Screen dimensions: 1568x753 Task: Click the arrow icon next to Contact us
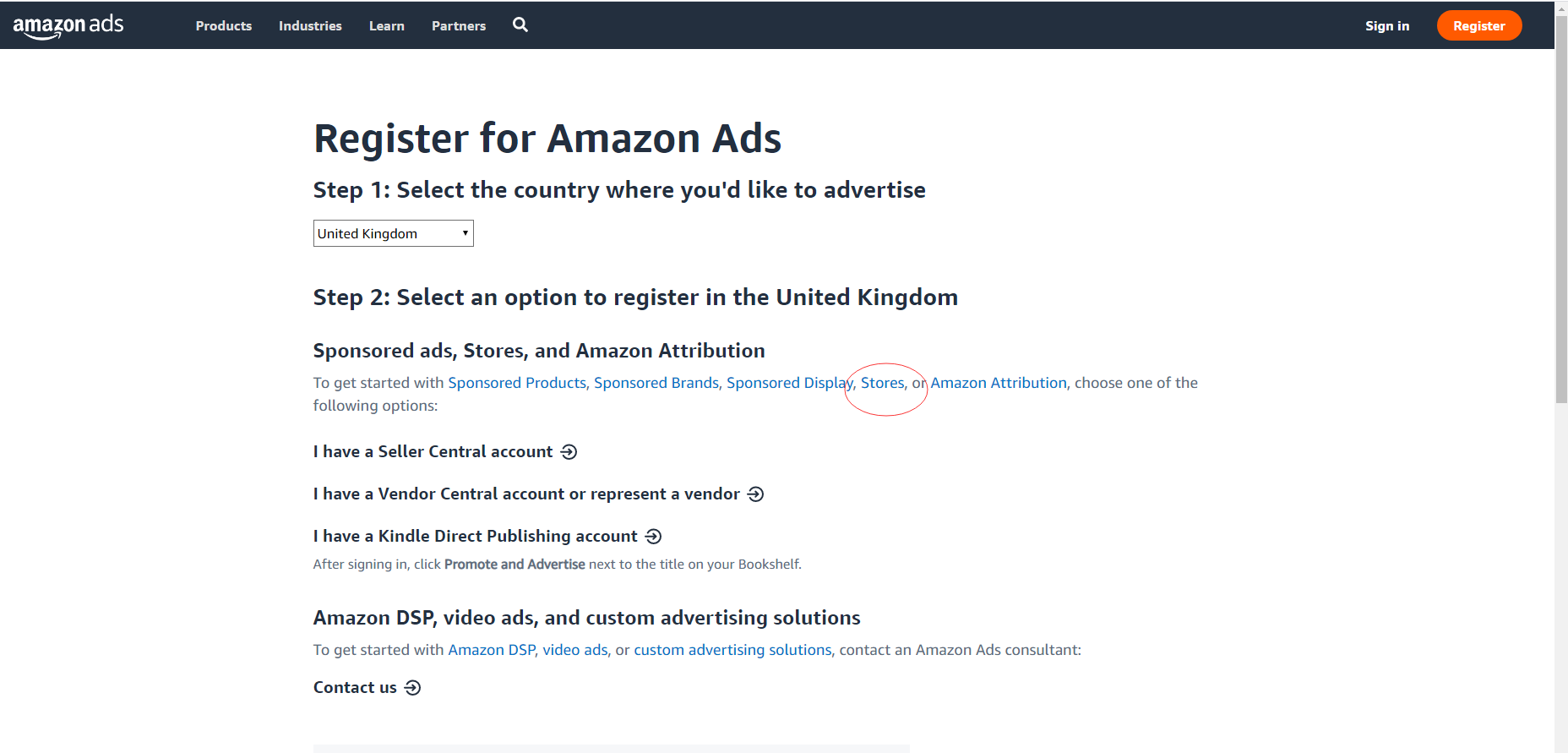[412, 688]
